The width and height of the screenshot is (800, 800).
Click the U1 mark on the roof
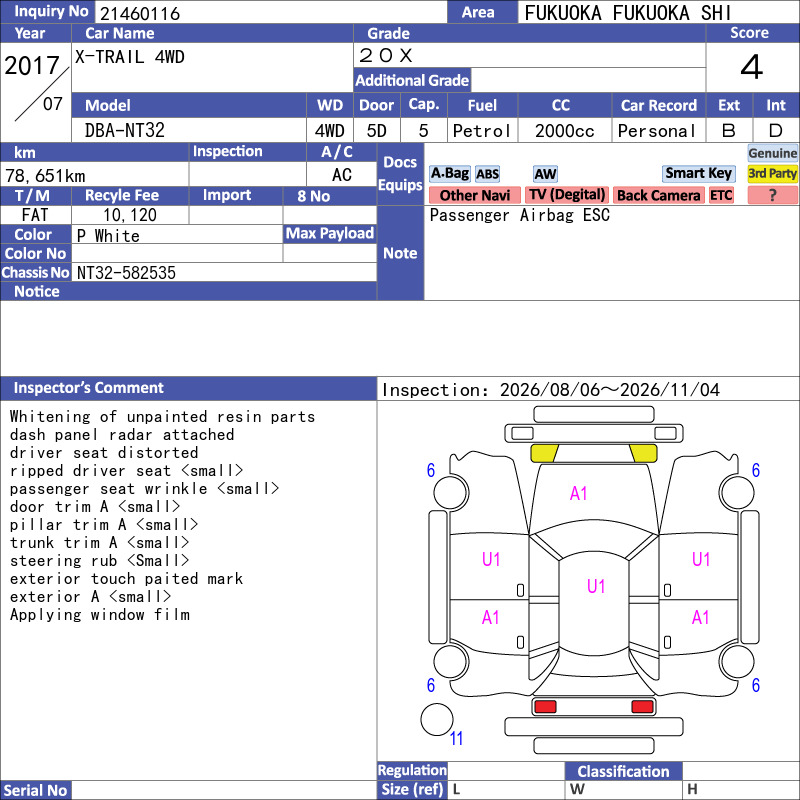pyautogui.click(x=595, y=586)
